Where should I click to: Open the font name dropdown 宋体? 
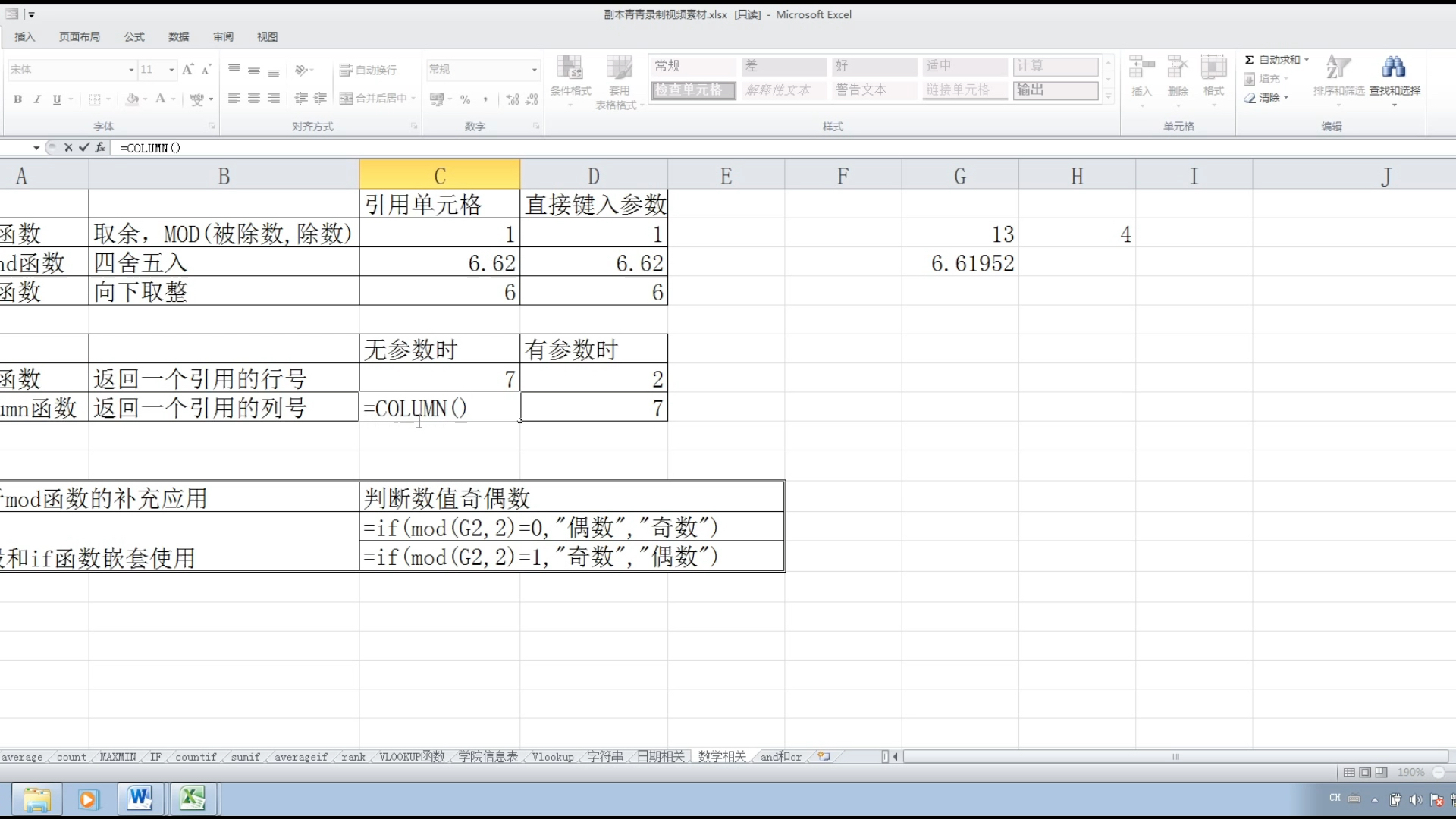tap(131, 70)
